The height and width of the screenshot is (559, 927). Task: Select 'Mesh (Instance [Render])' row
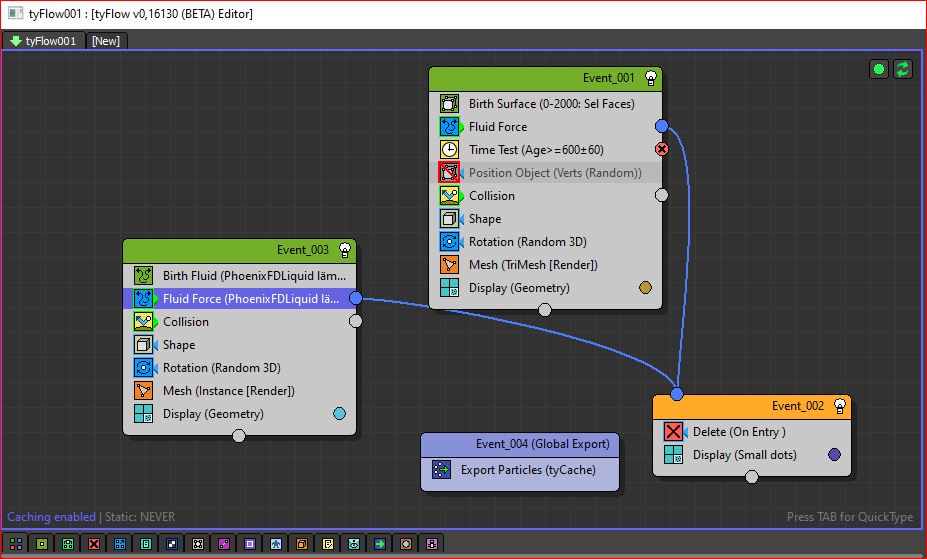coord(239,391)
